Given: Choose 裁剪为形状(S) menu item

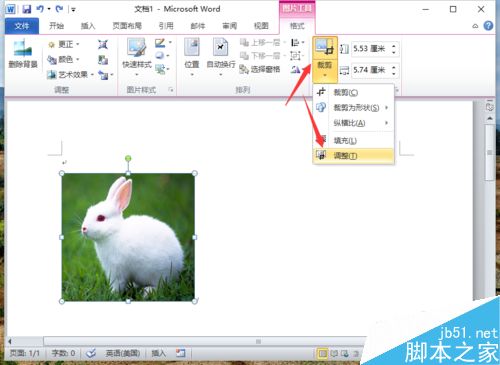Looking at the screenshot, I should (353, 108).
